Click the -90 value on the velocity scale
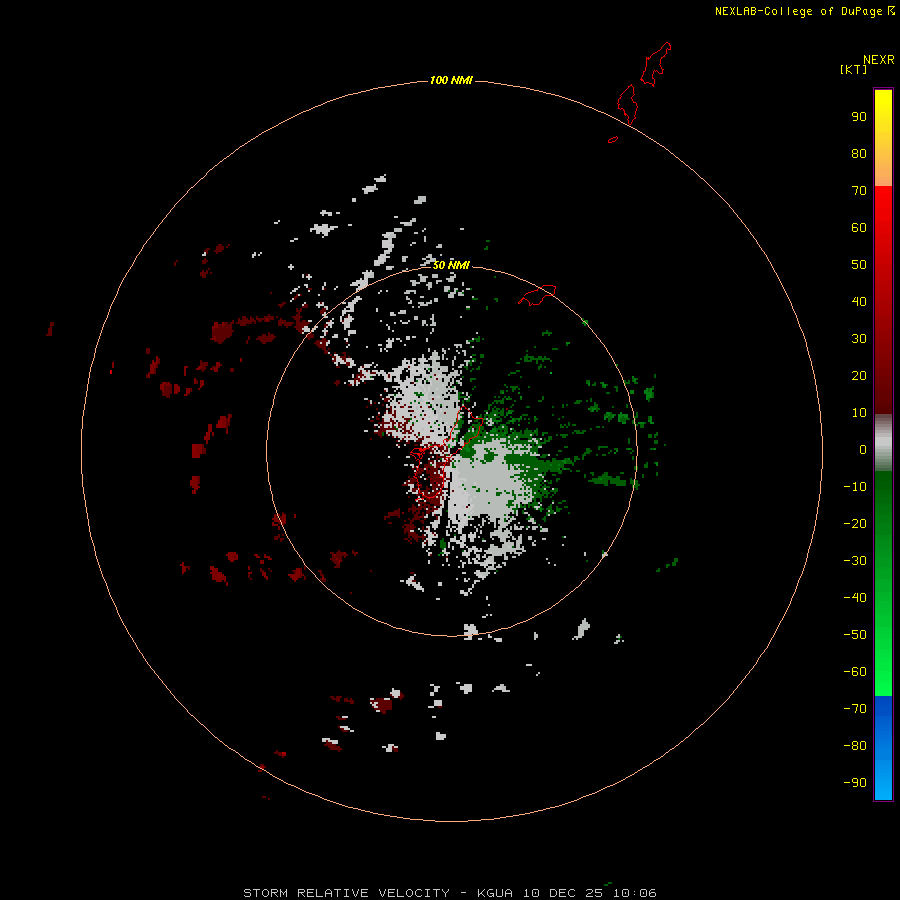The width and height of the screenshot is (900, 900). (855, 783)
